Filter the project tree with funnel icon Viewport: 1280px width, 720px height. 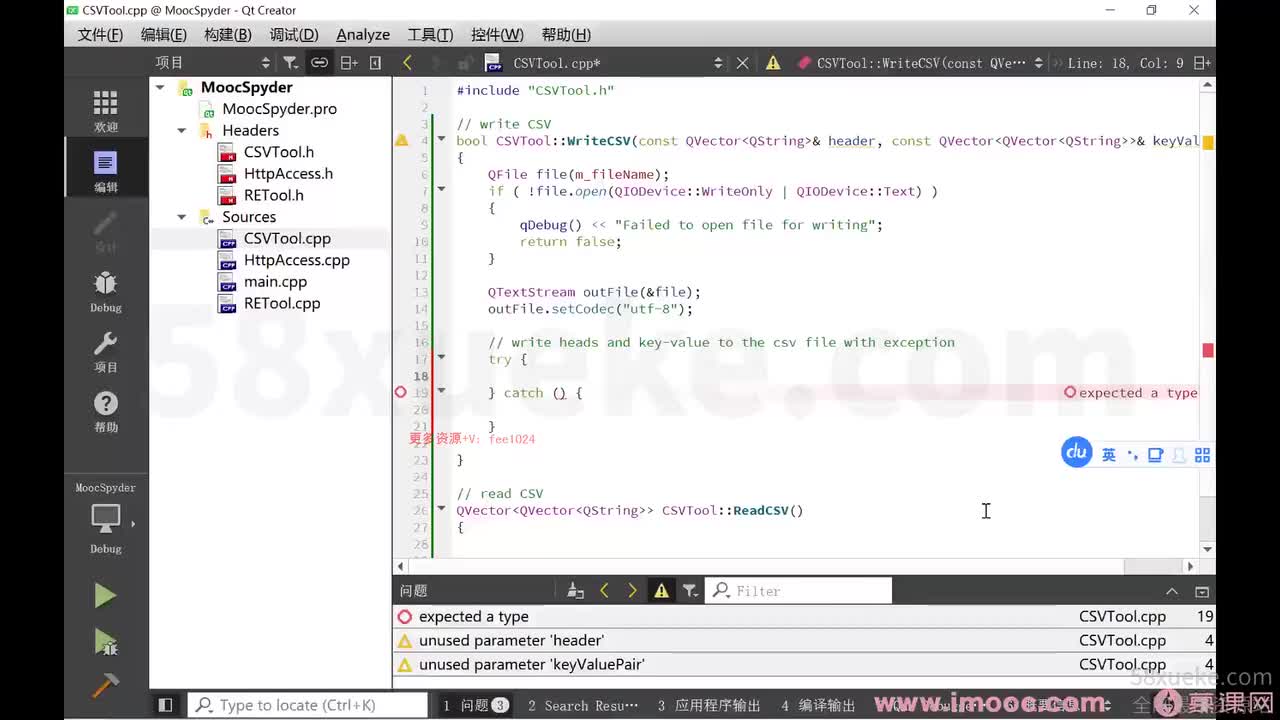pos(290,62)
